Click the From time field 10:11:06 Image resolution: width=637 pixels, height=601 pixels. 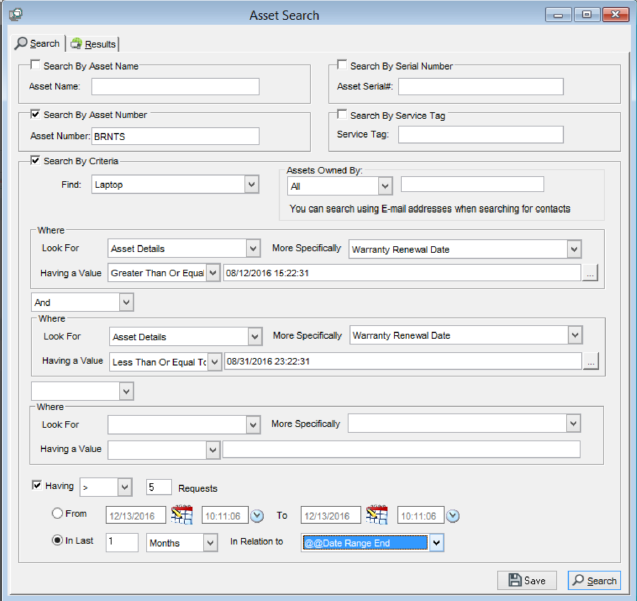click(x=225, y=515)
